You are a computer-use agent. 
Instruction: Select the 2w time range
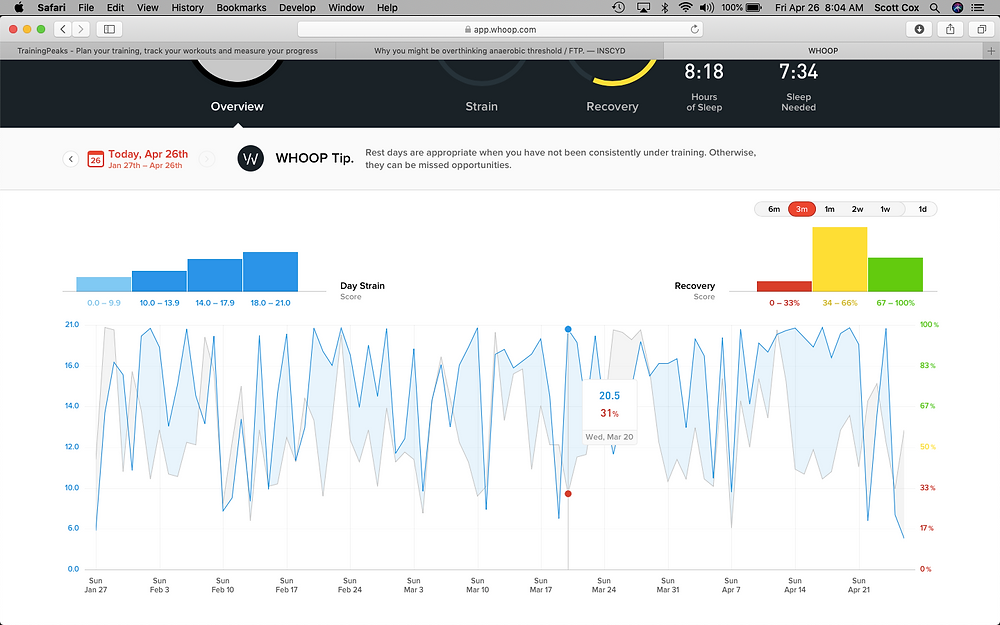[x=857, y=209]
